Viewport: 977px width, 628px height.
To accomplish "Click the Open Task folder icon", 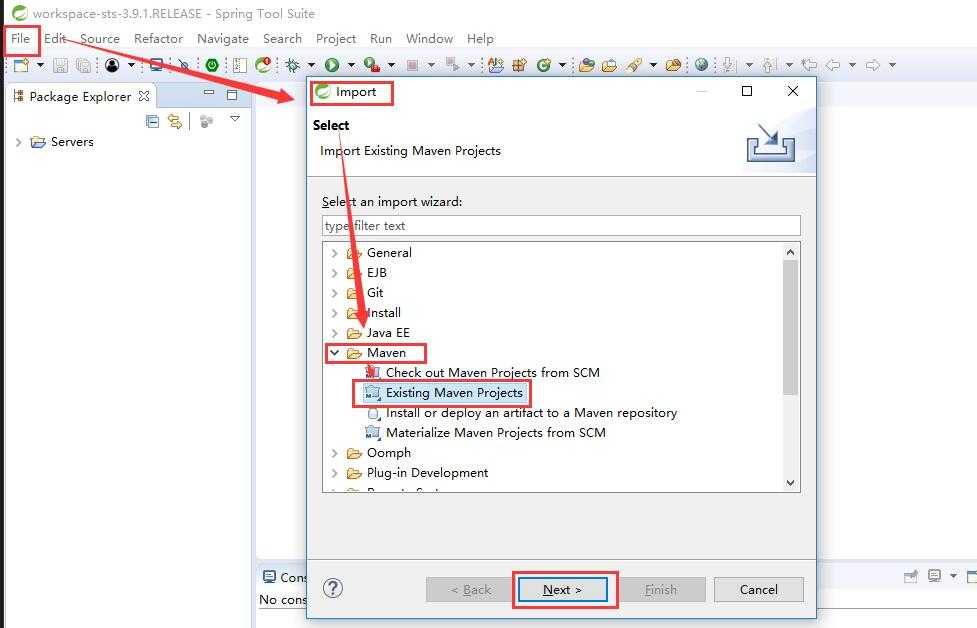I will pos(609,65).
